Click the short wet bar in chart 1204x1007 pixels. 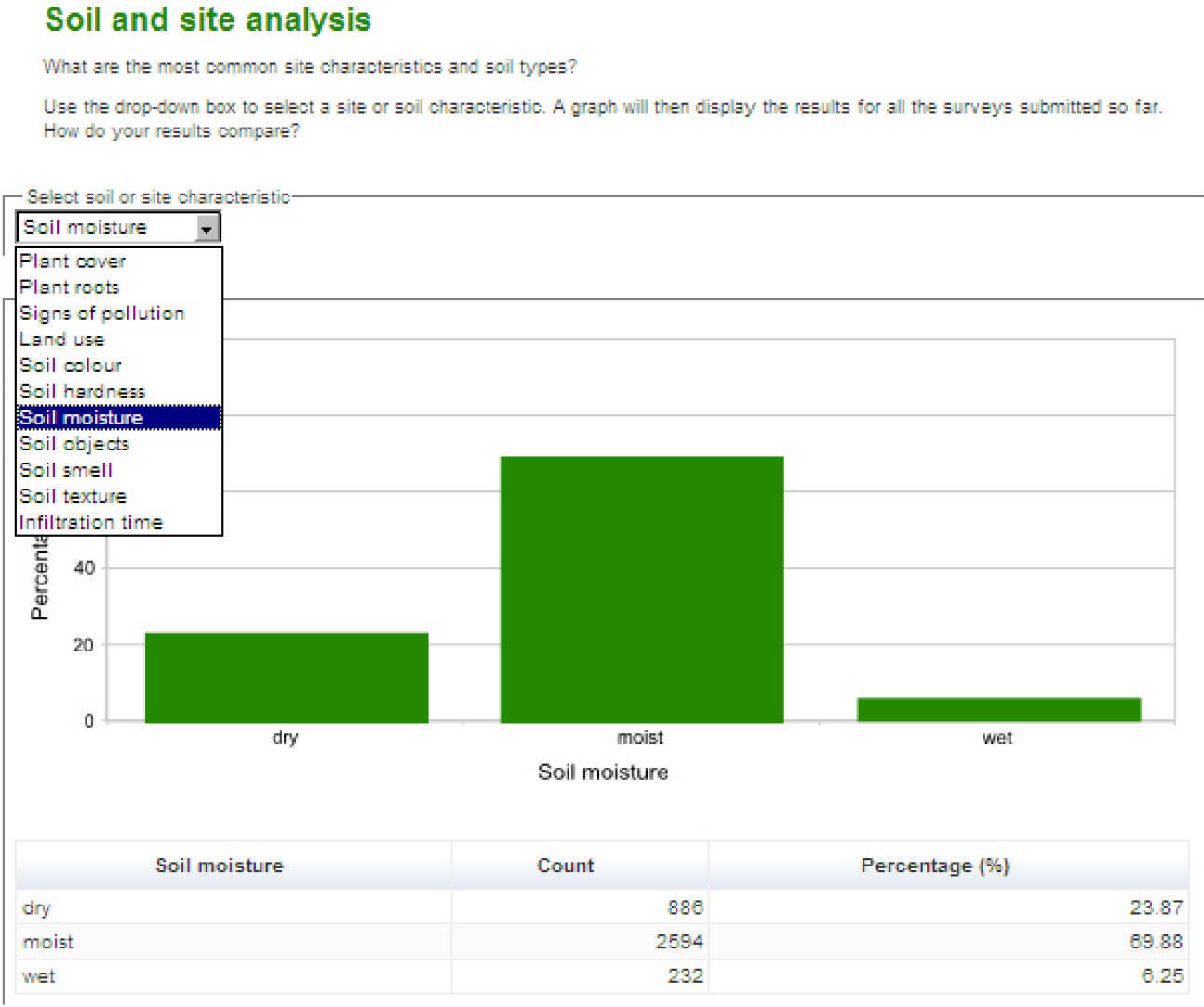pyautogui.click(x=997, y=709)
